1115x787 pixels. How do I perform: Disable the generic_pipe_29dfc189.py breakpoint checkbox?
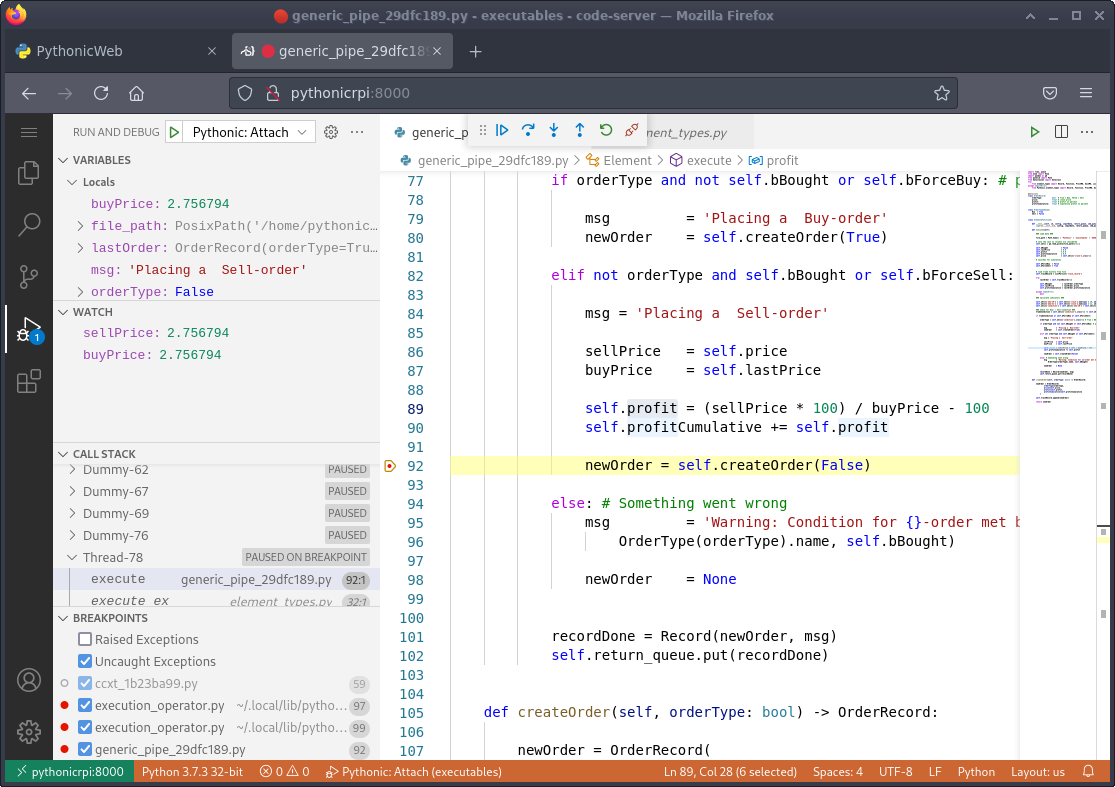coord(85,750)
